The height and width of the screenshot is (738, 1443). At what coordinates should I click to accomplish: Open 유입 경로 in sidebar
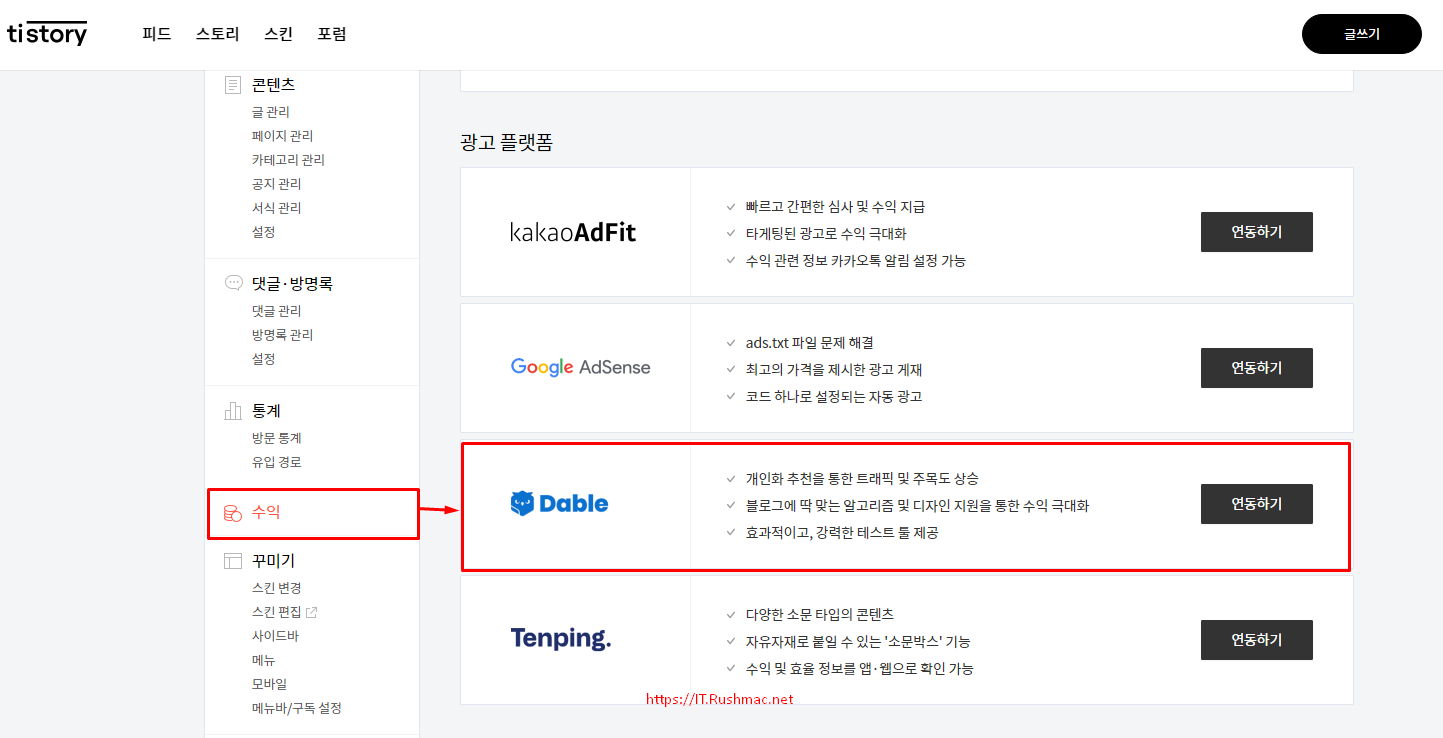(277, 462)
